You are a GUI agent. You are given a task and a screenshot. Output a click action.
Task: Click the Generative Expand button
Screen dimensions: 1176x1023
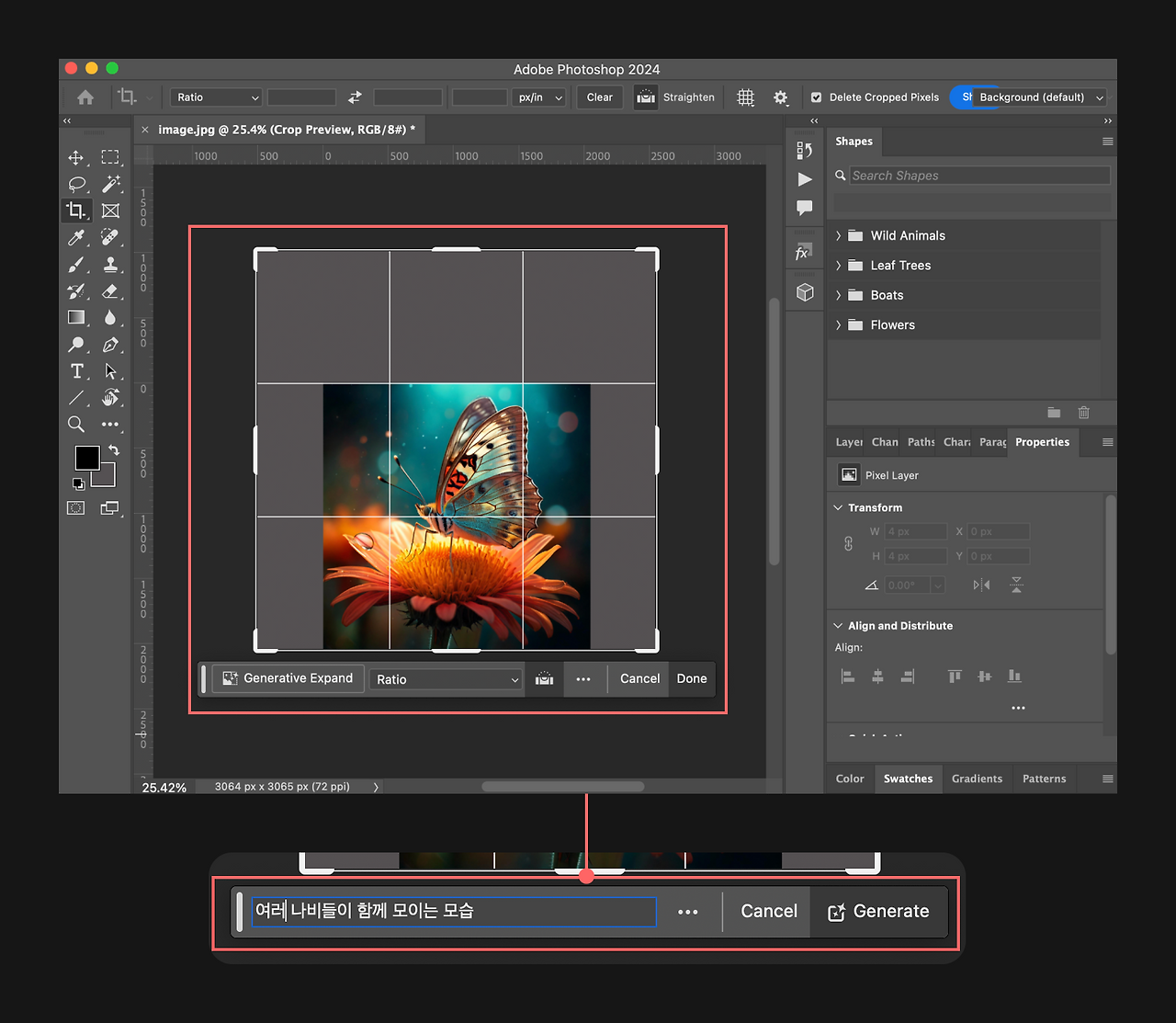click(288, 678)
